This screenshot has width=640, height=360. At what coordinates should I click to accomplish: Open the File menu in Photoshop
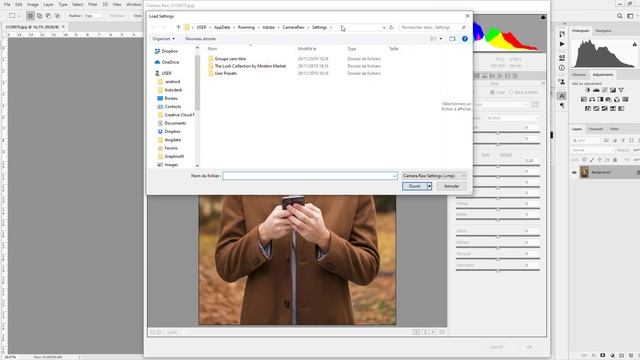7,4
